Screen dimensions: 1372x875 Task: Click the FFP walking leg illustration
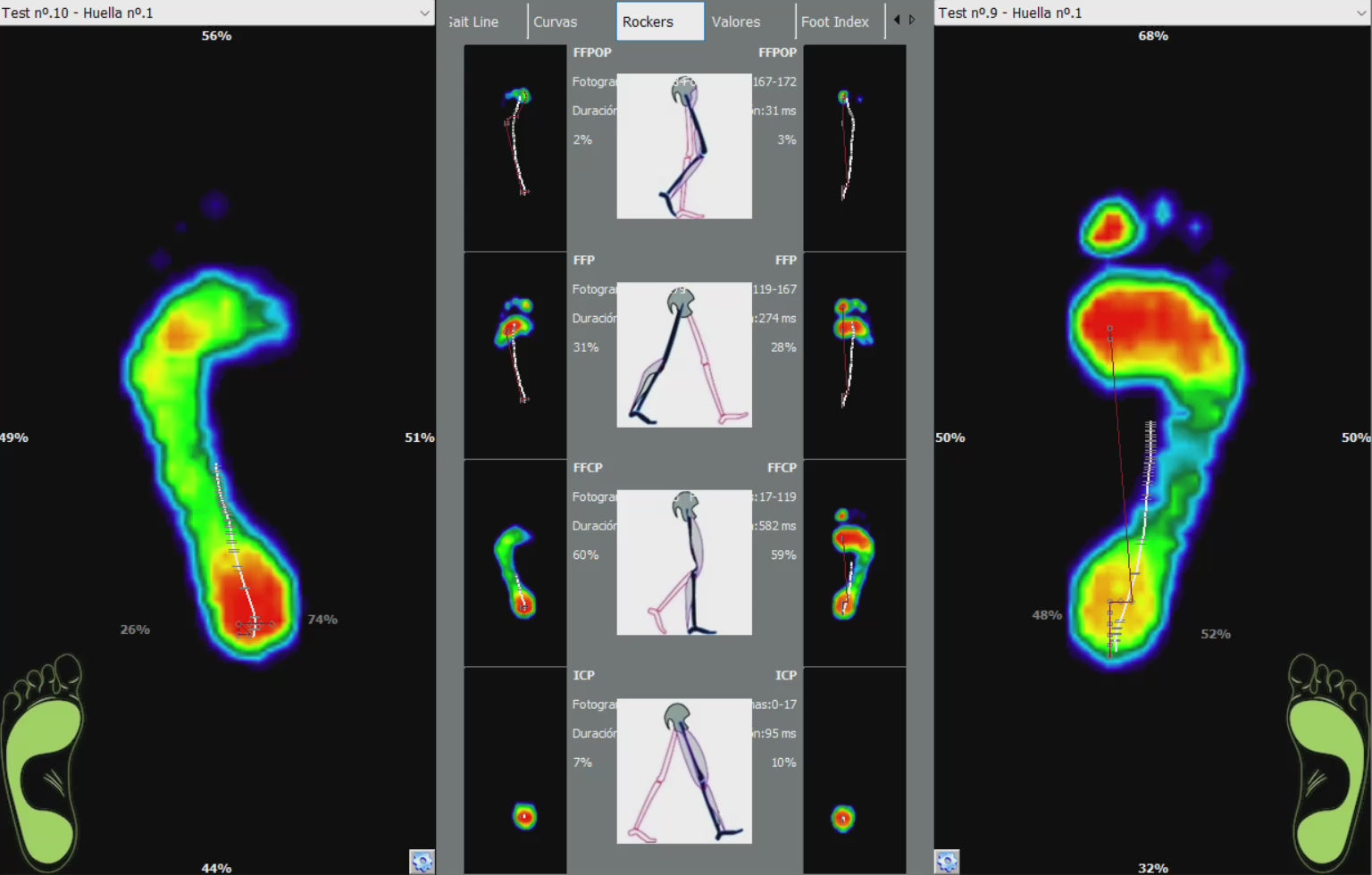click(684, 354)
